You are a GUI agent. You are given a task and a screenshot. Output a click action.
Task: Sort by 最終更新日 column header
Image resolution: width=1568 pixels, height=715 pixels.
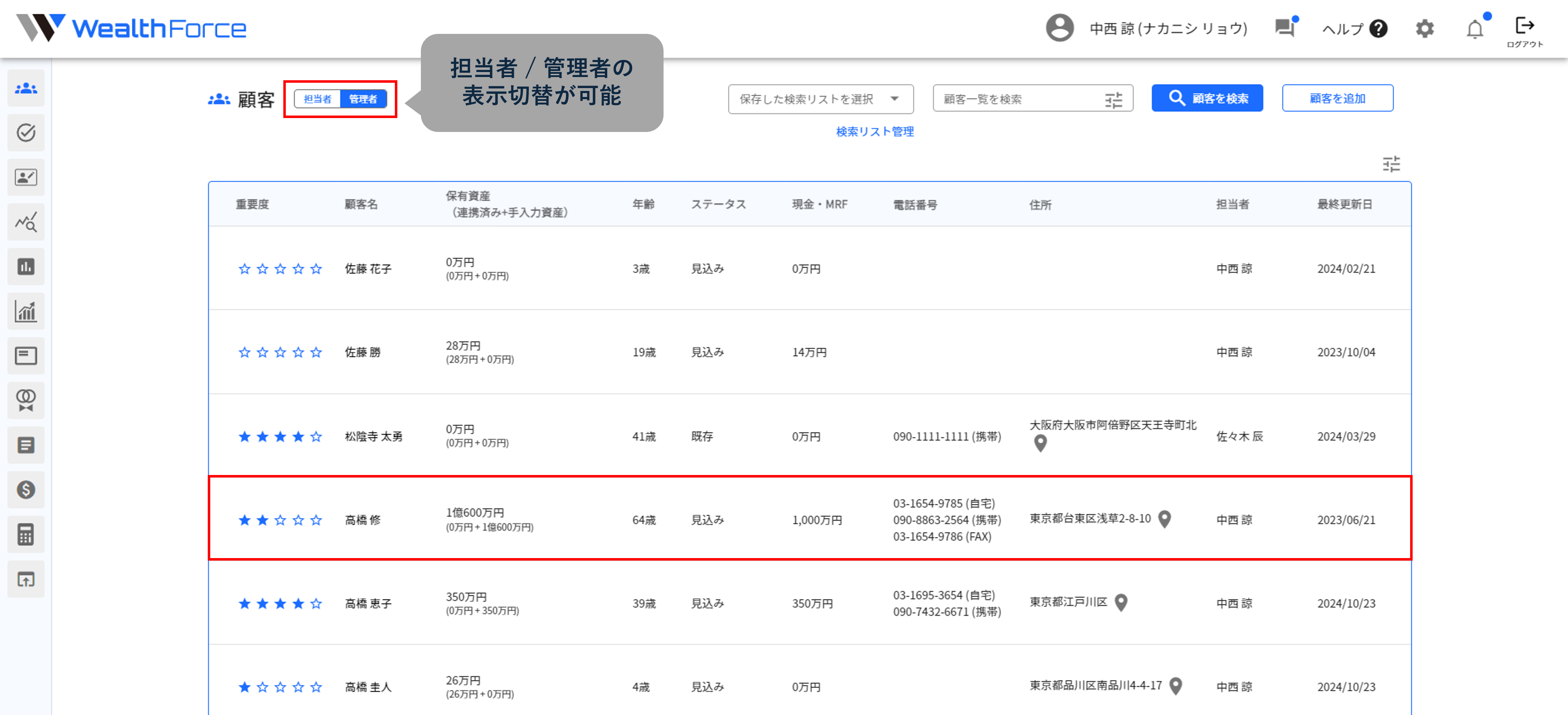pos(1344,205)
